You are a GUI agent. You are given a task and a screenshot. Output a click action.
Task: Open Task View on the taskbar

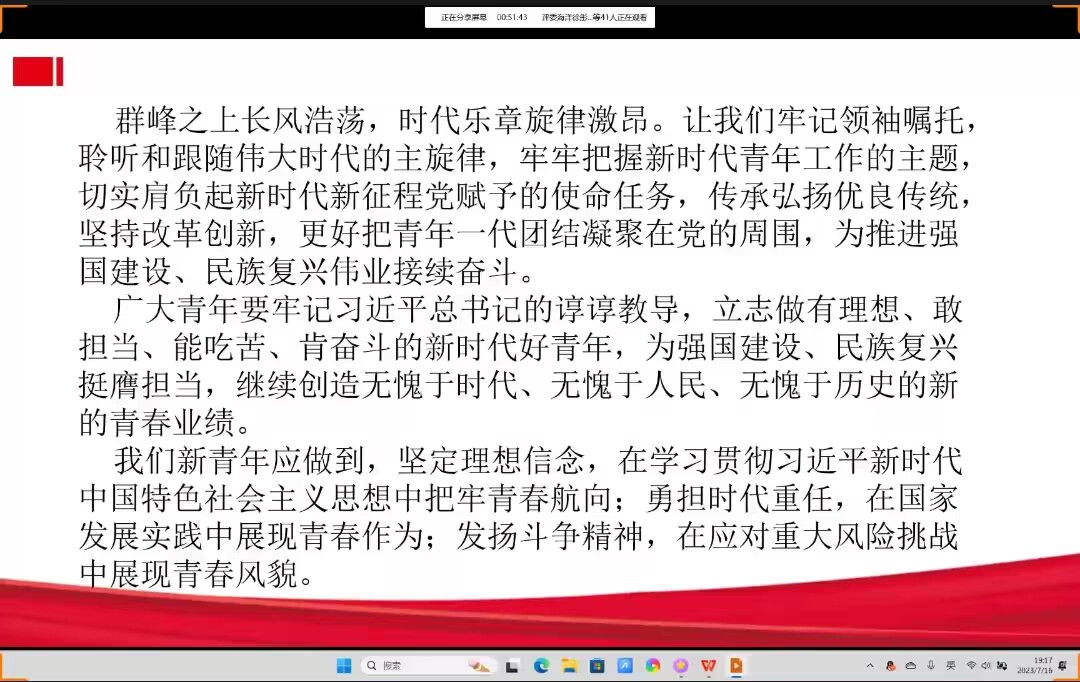point(513,665)
